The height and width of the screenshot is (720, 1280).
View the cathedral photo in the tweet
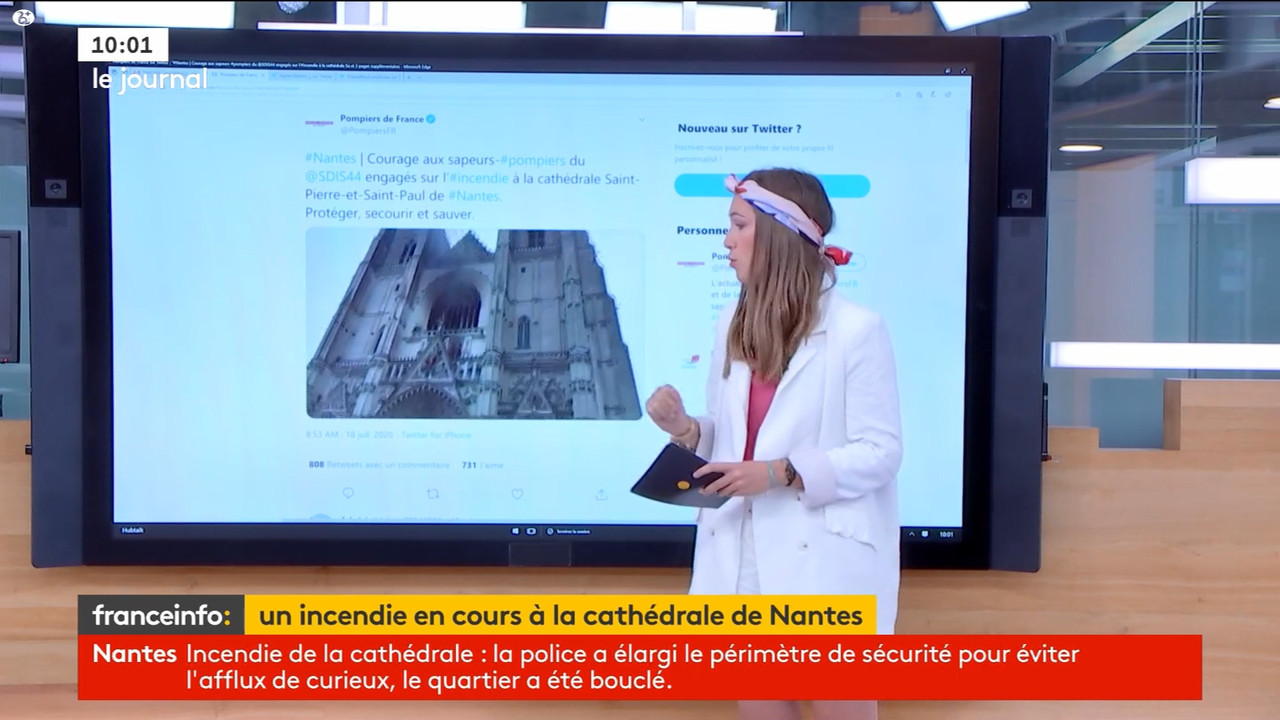coord(473,323)
